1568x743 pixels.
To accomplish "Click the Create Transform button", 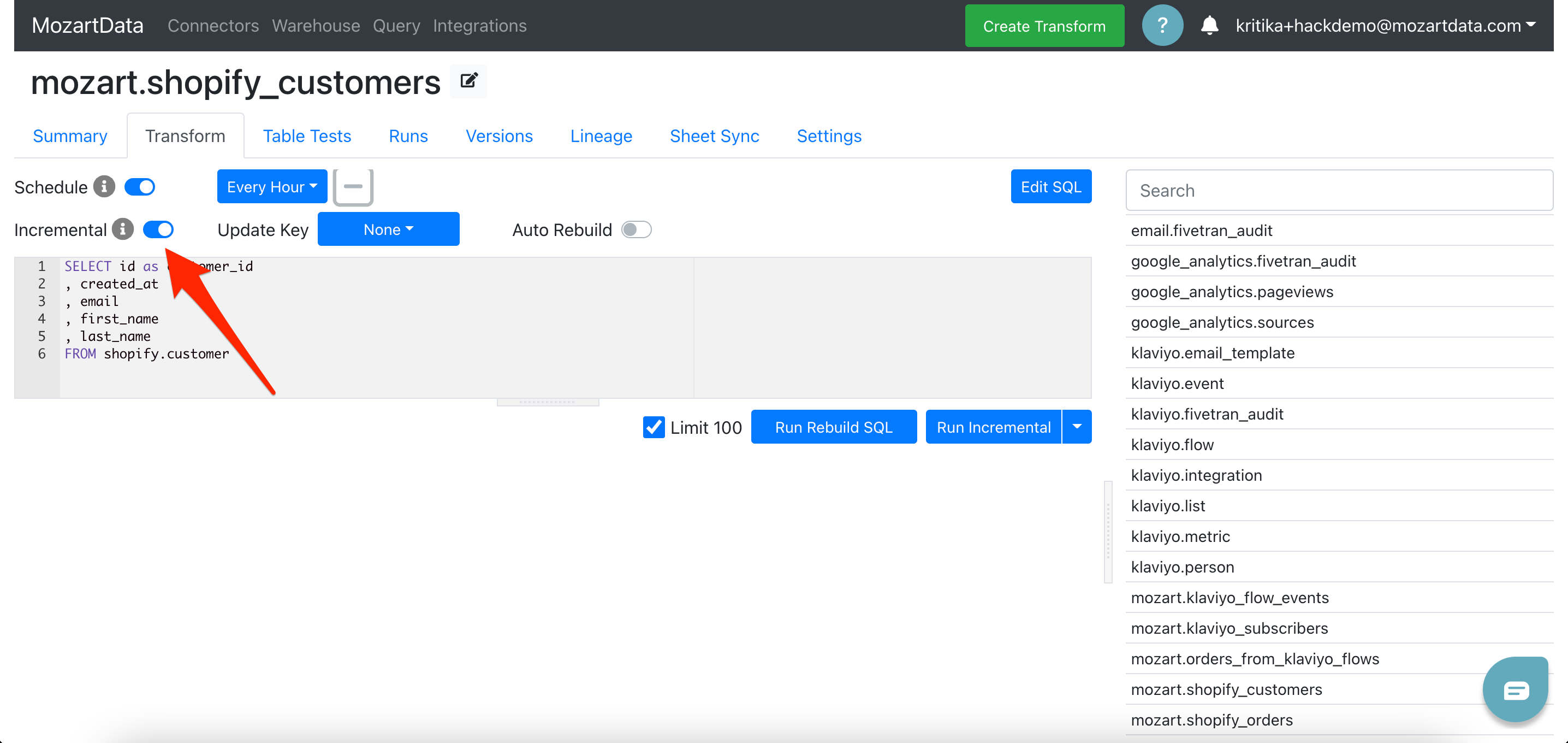I will (x=1044, y=26).
